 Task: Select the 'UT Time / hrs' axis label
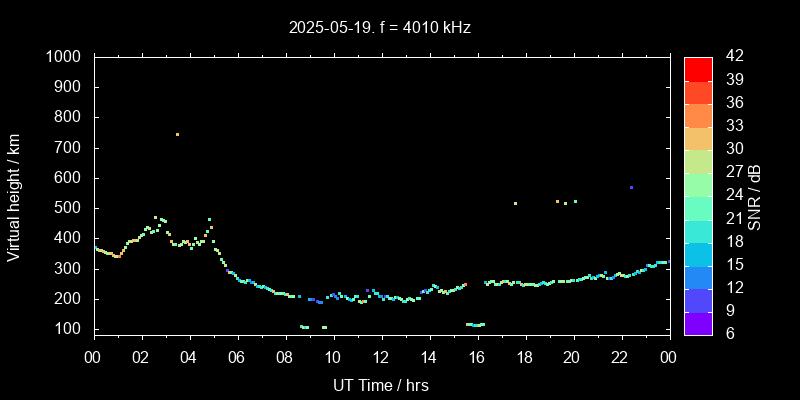[x=380, y=384]
